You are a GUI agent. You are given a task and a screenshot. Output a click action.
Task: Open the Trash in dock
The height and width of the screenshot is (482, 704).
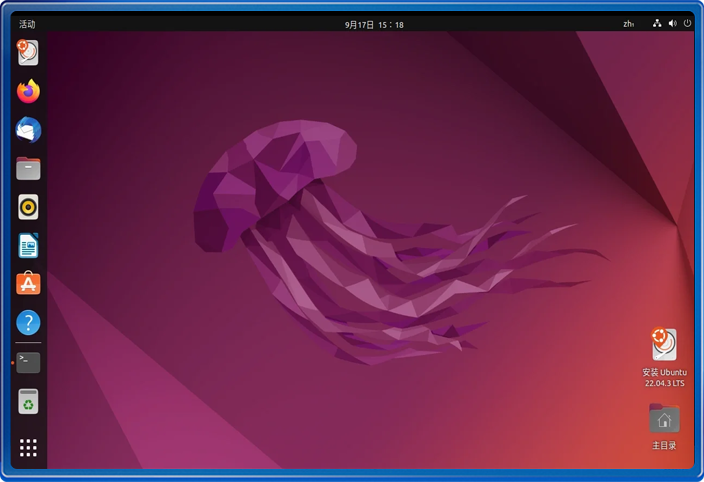click(28, 401)
